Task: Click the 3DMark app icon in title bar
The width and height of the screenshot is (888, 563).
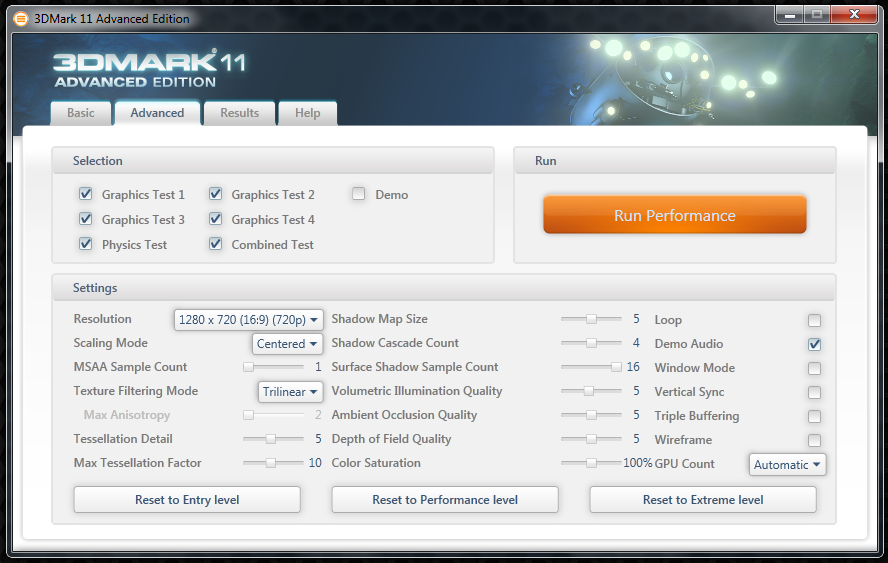Action: 20,19
